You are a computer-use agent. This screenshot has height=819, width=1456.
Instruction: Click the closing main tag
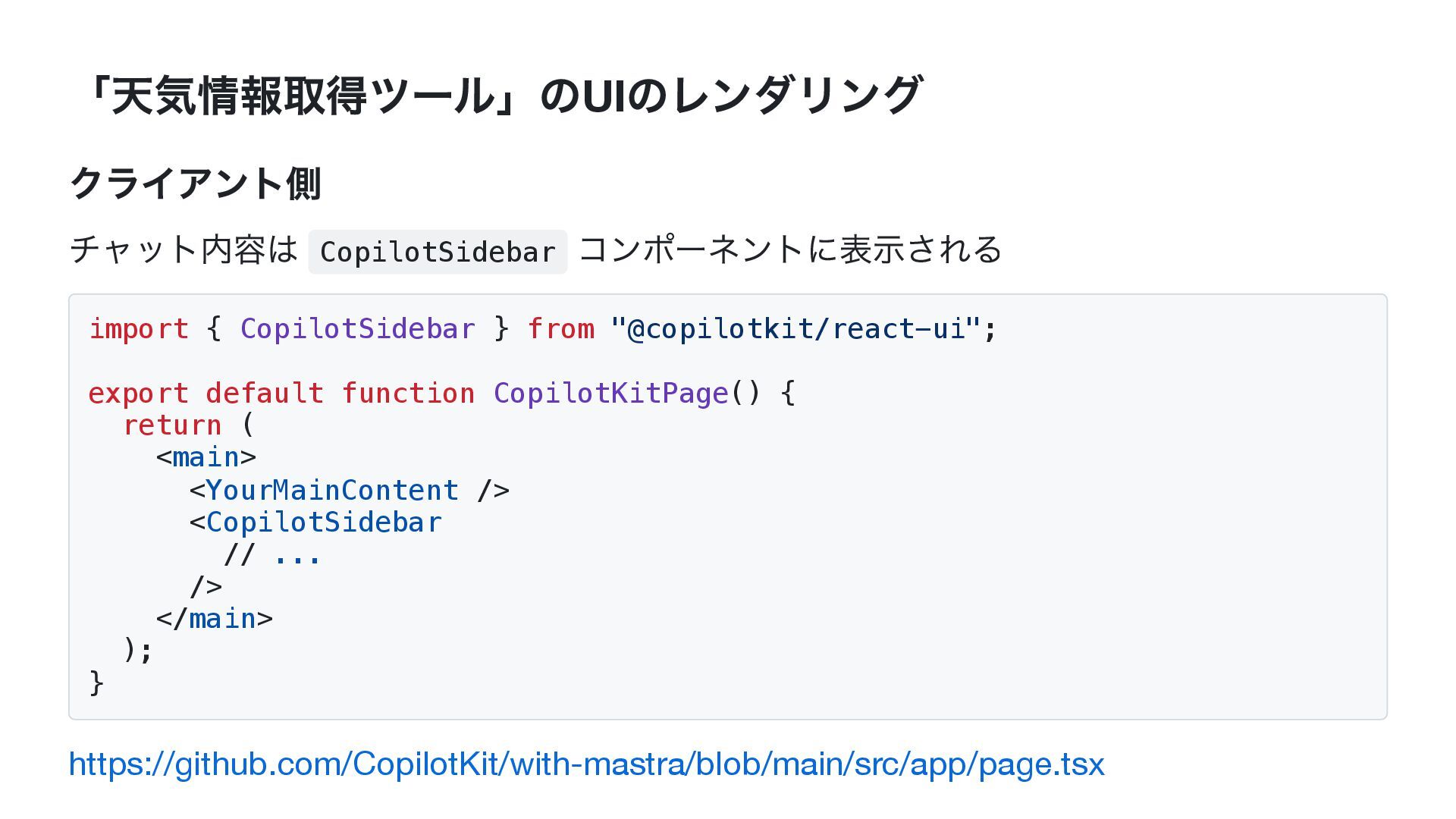click(x=215, y=619)
